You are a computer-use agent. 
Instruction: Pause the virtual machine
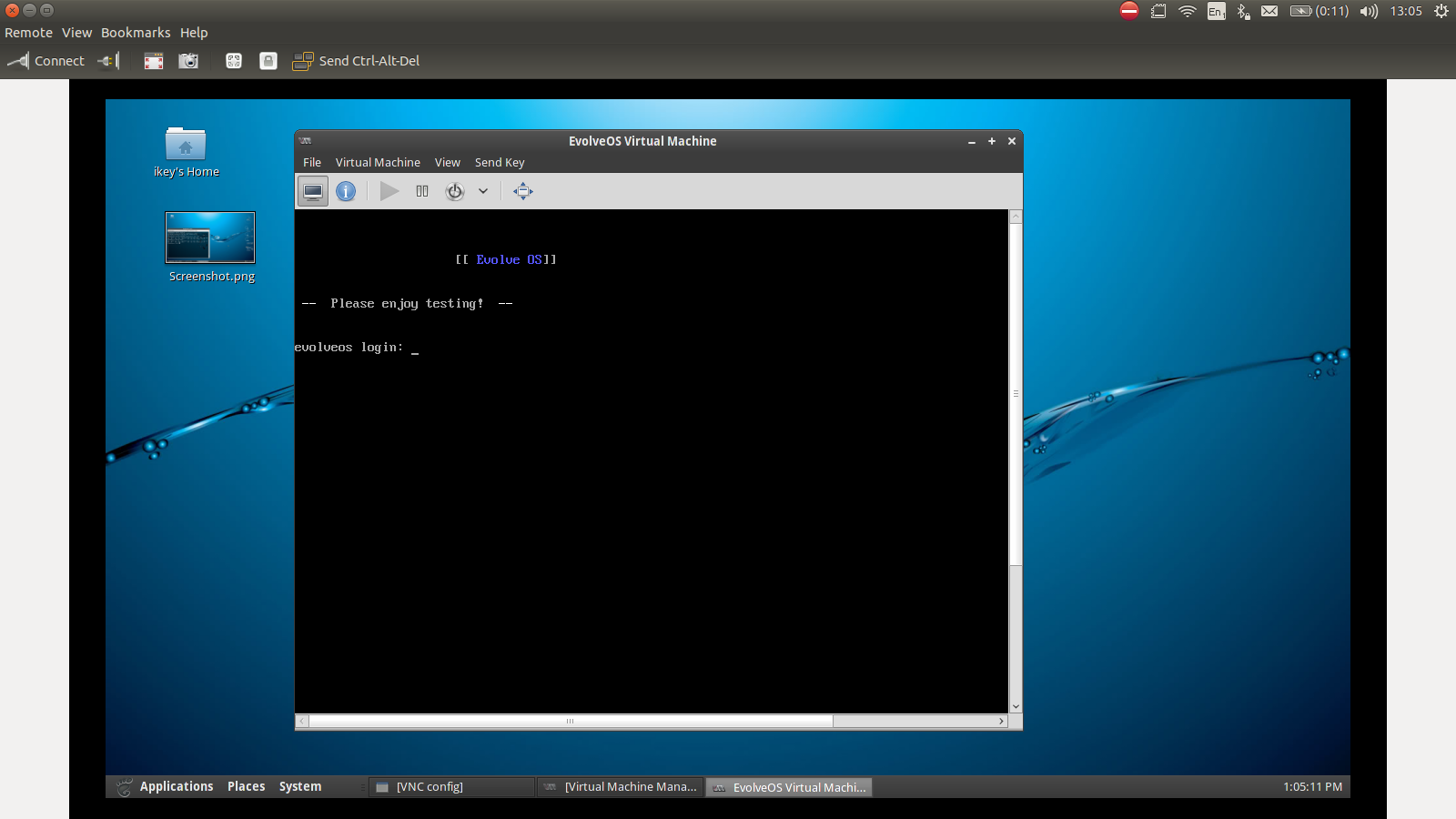coord(422,191)
